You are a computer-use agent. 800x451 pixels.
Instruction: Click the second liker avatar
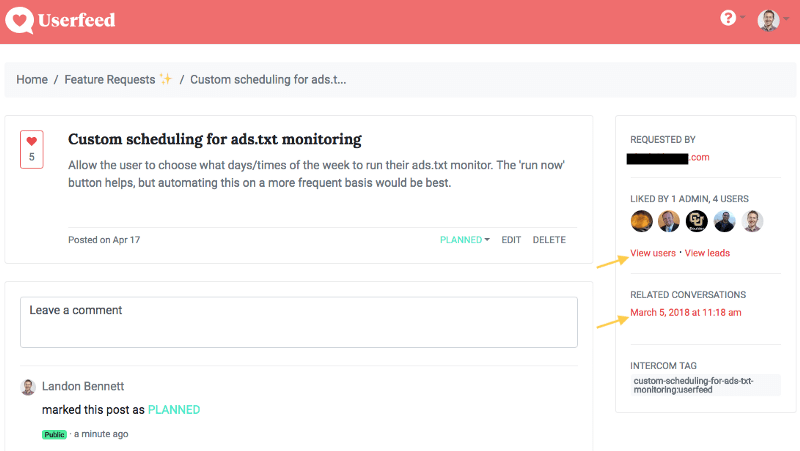(669, 221)
